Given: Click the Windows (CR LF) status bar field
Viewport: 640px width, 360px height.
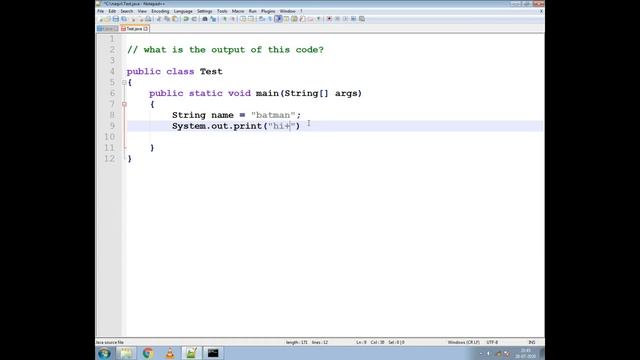Looking at the screenshot, I should 464,342.
